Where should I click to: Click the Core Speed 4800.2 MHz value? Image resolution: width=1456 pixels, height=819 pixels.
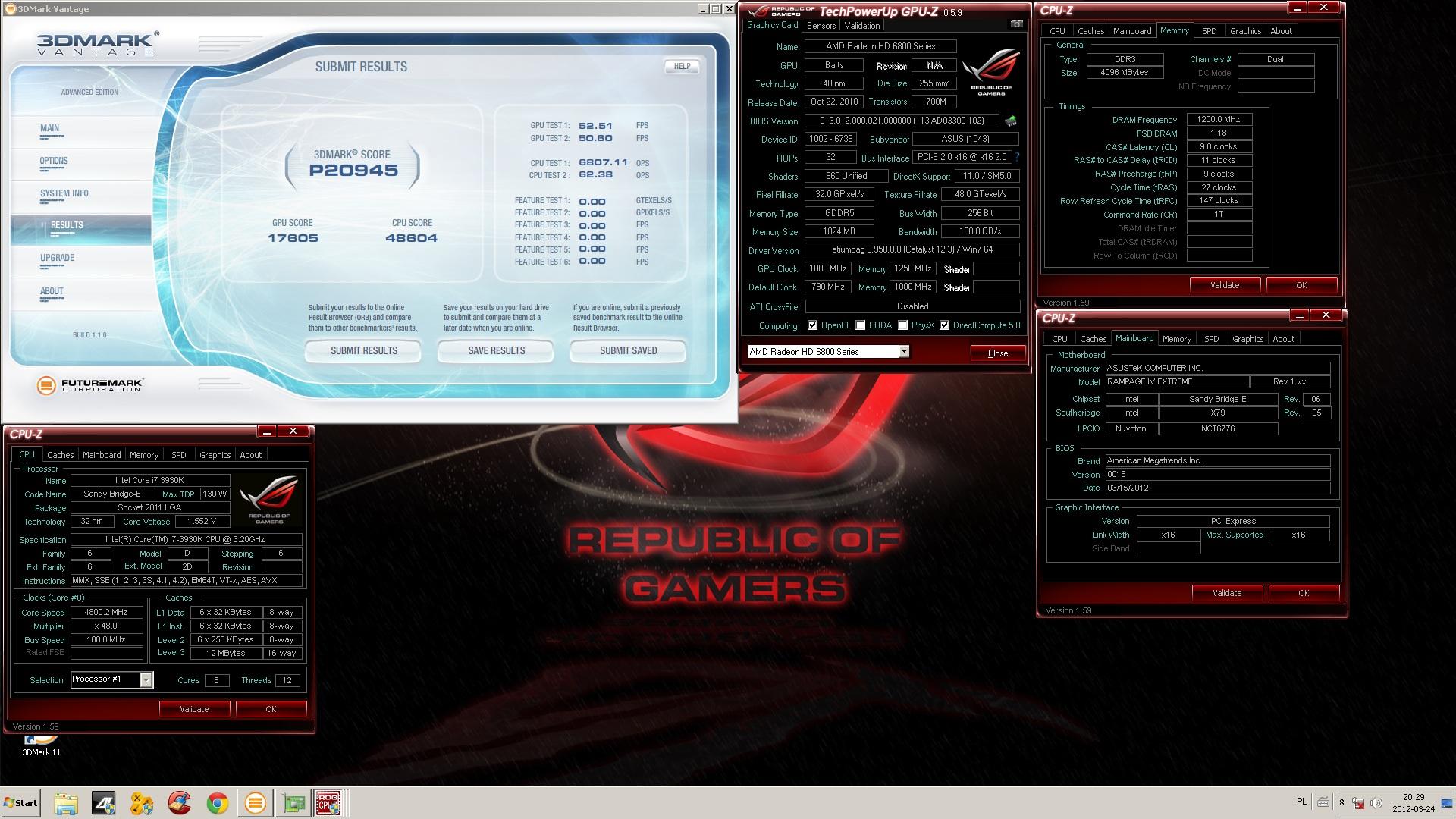pyautogui.click(x=106, y=613)
